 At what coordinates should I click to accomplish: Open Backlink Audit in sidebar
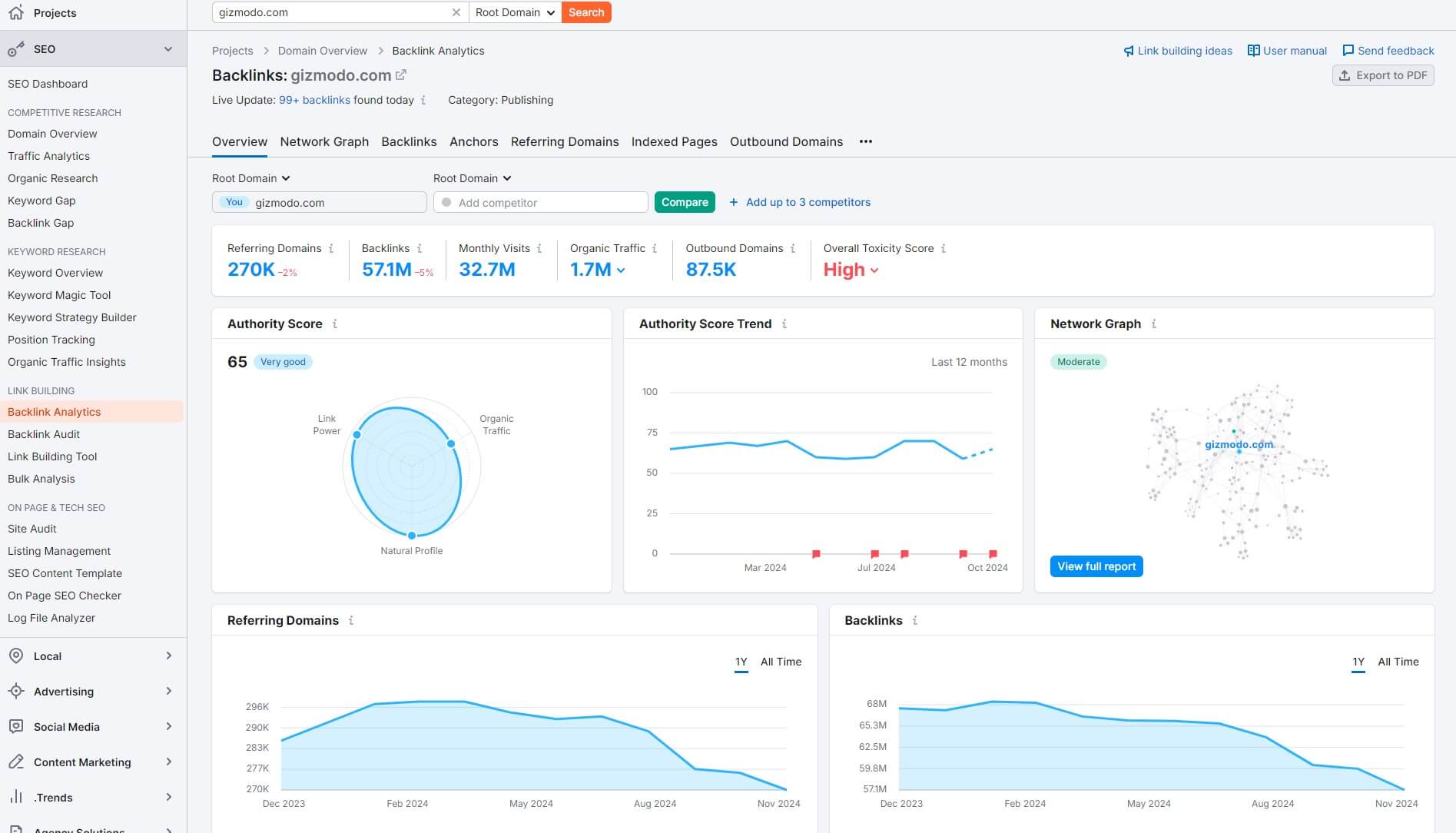tap(44, 434)
